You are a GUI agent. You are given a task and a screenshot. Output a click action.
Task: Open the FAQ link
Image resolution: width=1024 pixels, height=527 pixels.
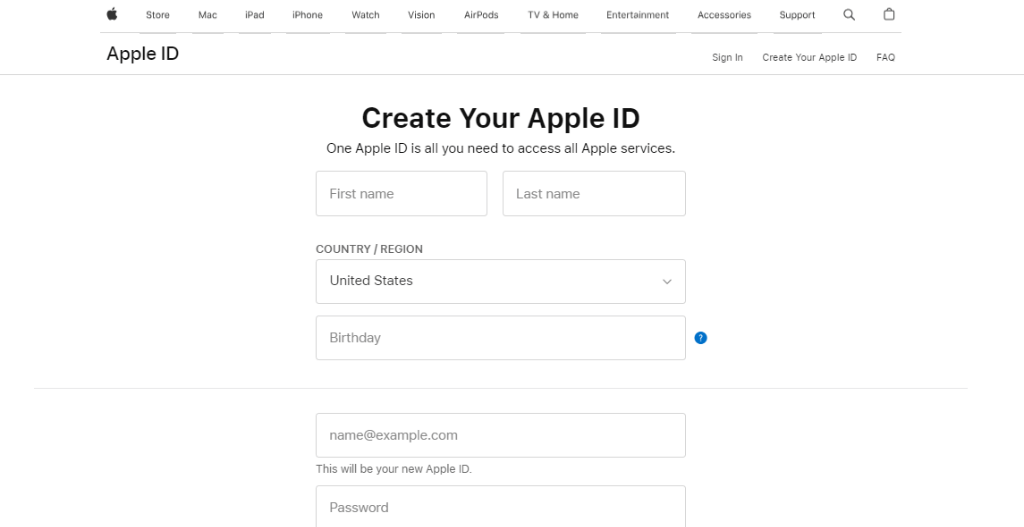(885, 58)
